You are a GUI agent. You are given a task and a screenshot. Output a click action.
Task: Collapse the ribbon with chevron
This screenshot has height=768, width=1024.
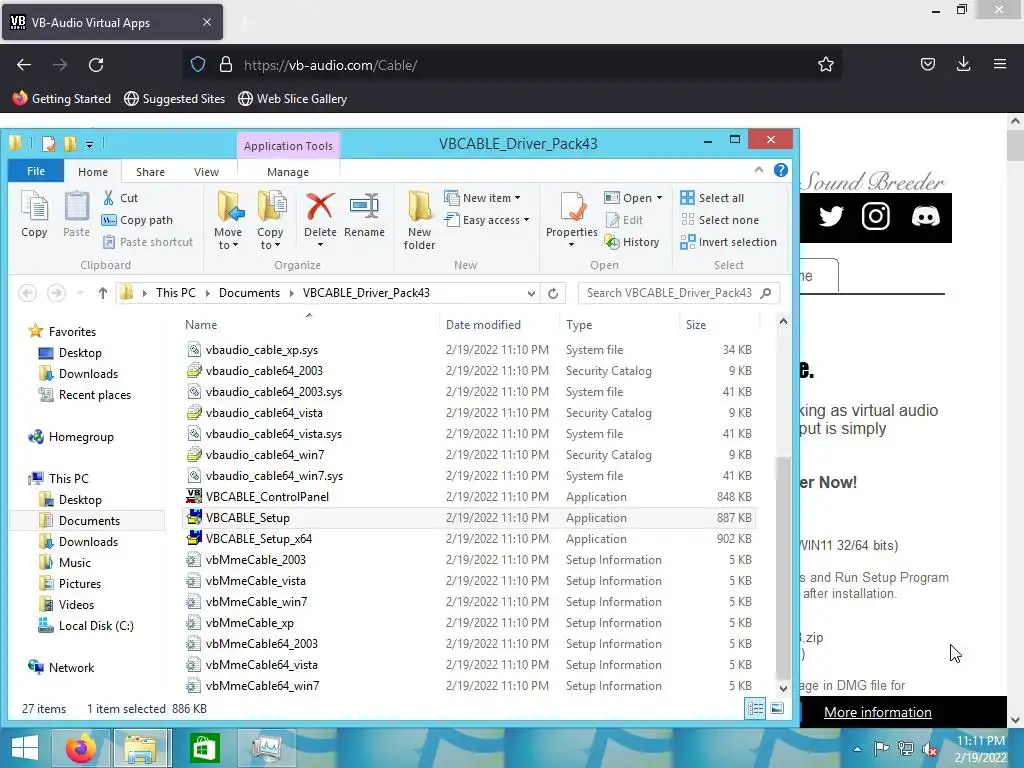pyautogui.click(x=758, y=170)
